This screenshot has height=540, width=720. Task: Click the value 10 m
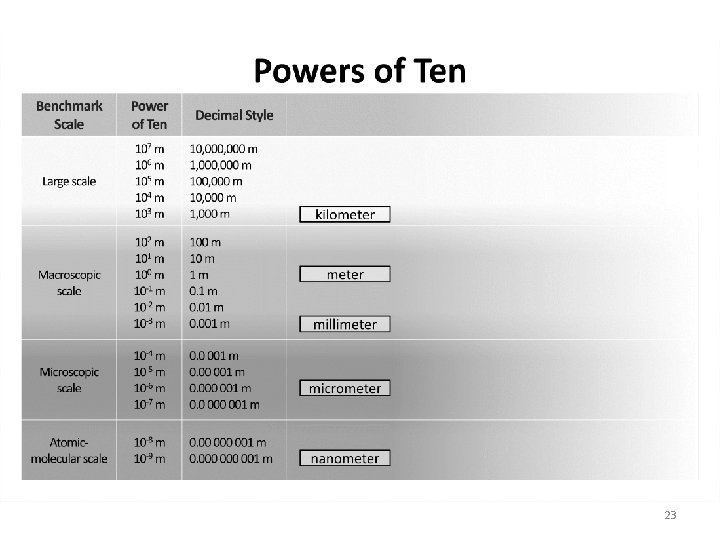(x=202, y=259)
